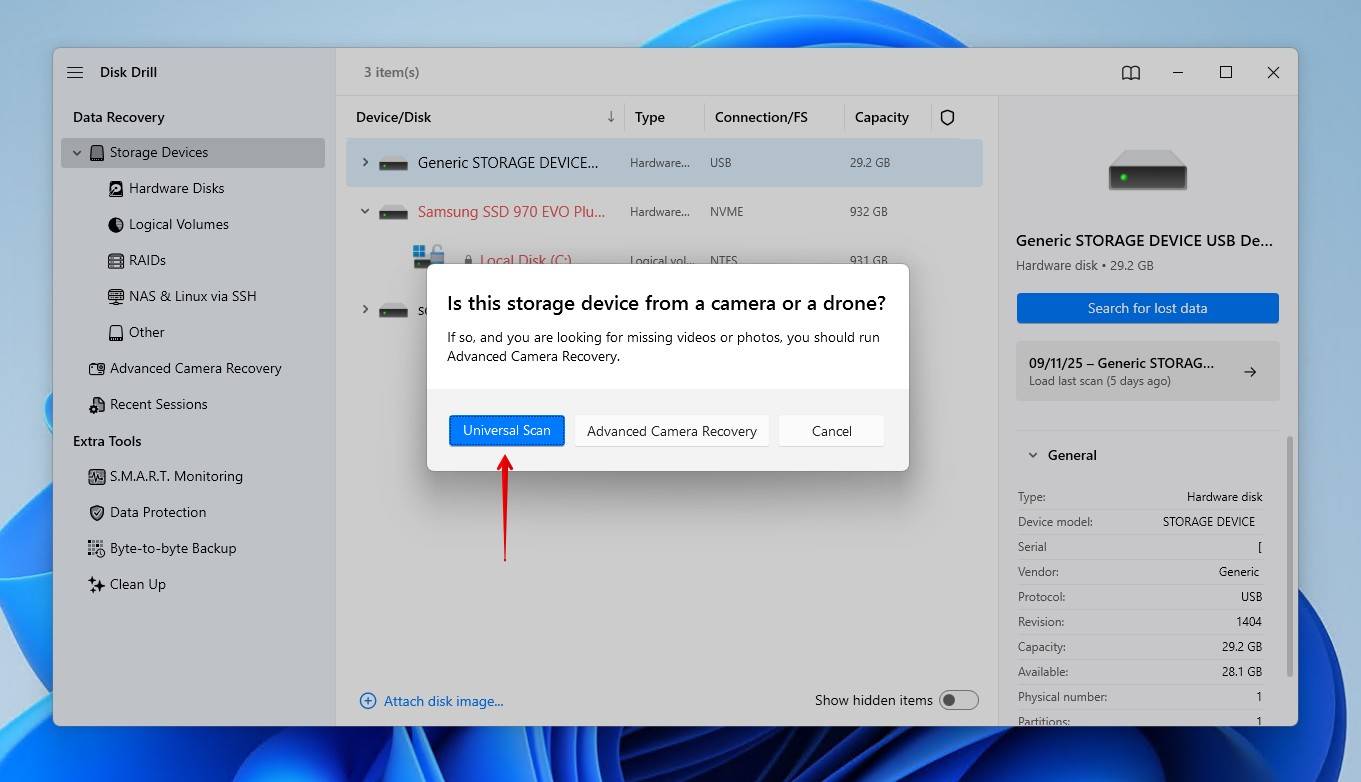Collapse the Storage Devices tree node

pyautogui.click(x=77, y=153)
